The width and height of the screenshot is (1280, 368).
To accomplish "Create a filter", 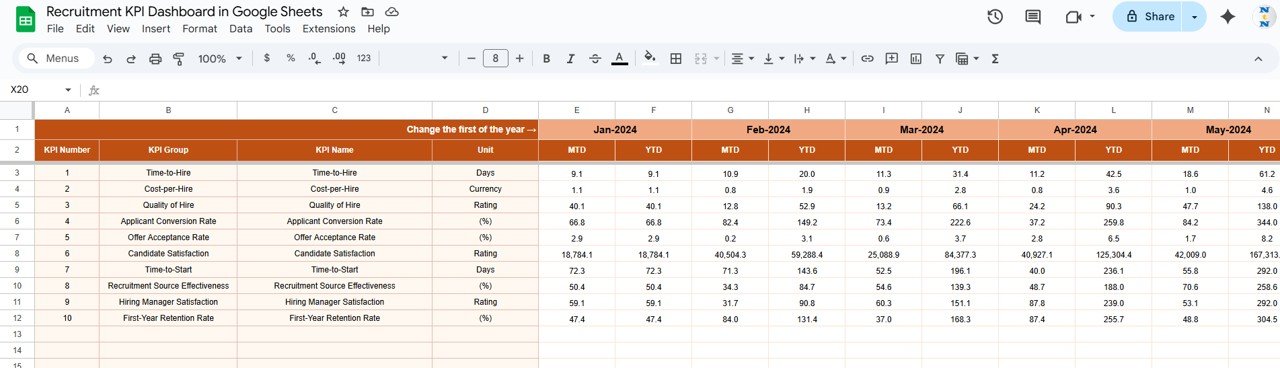I will coord(940,59).
